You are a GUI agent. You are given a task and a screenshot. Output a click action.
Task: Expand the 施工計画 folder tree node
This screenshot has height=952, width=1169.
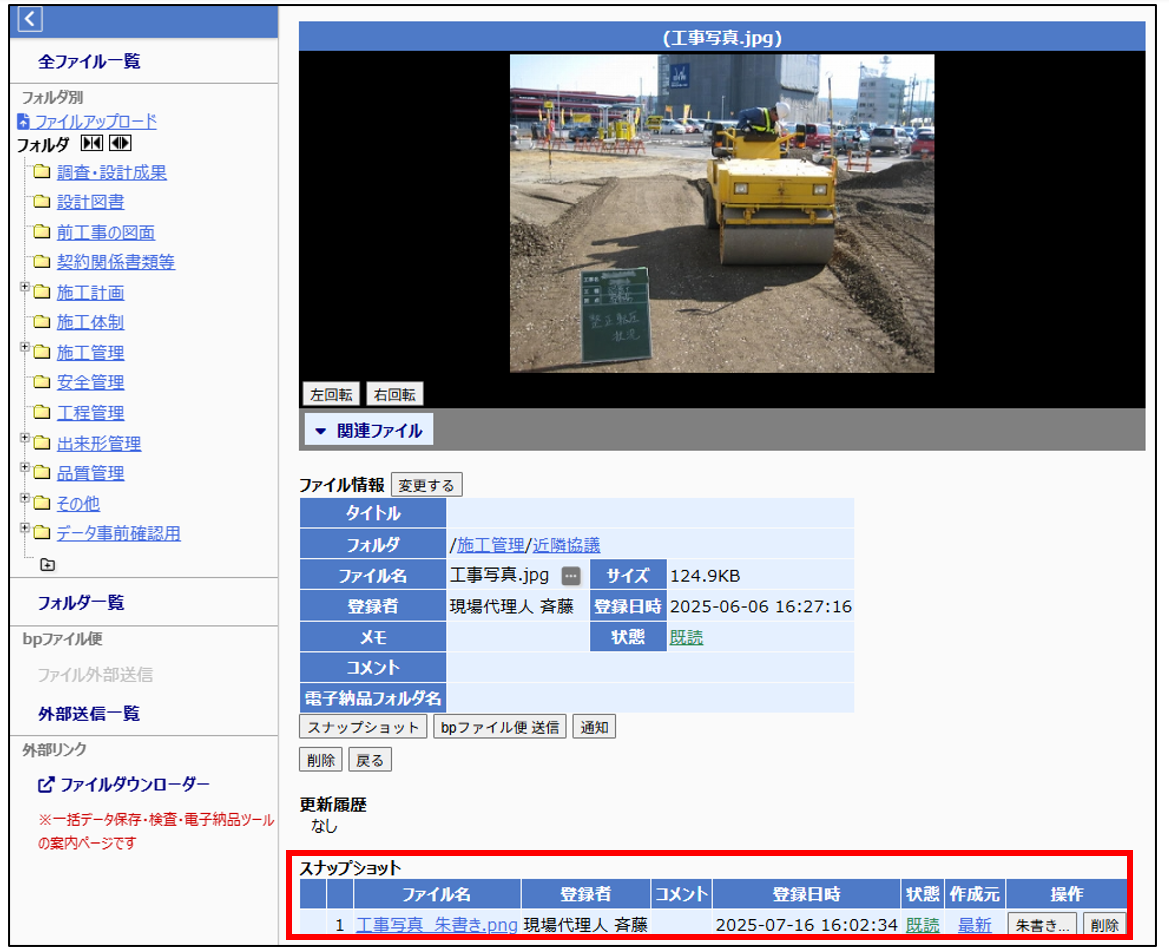click(25, 289)
